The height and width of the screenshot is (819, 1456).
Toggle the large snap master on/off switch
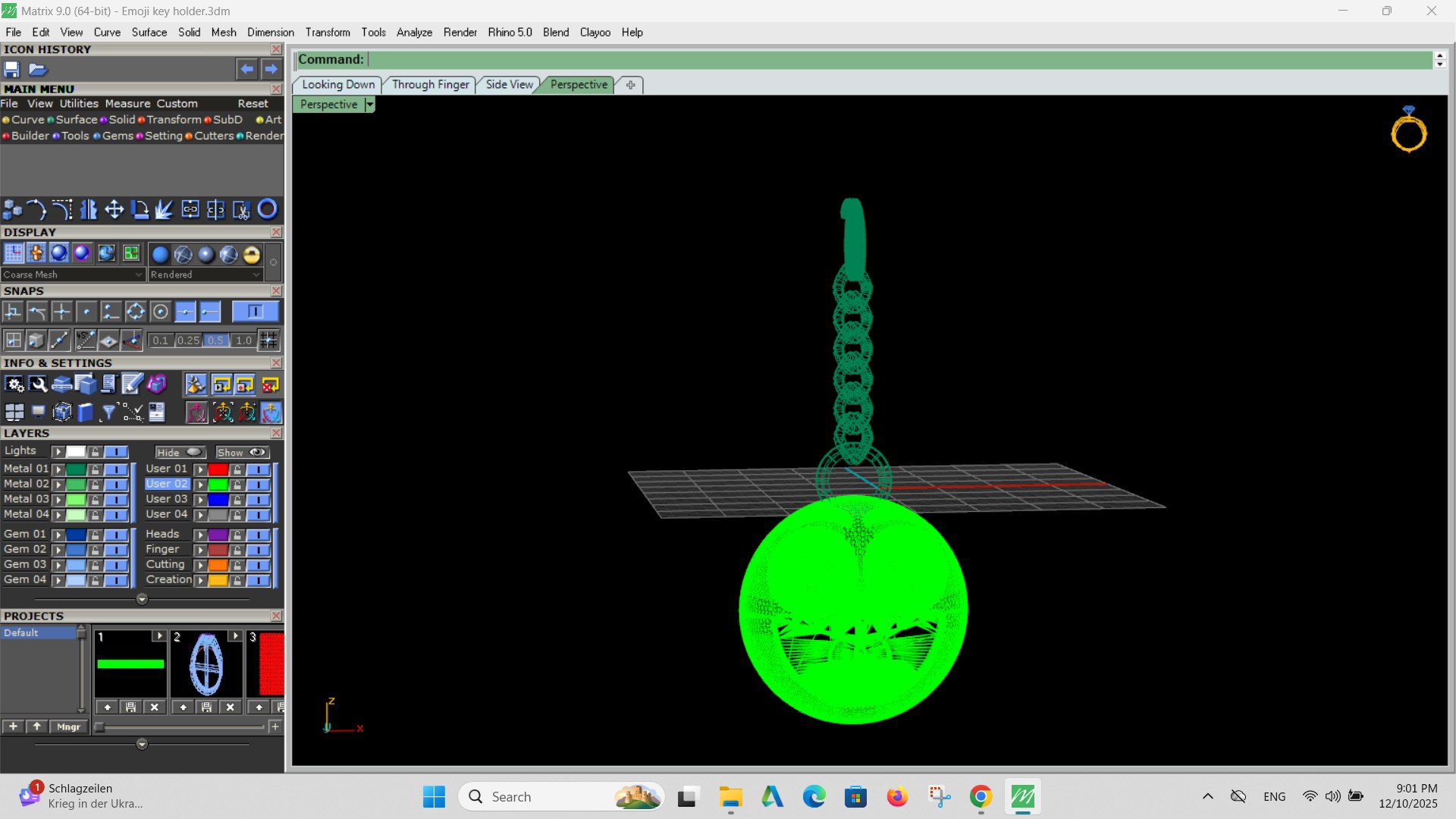(x=255, y=312)
